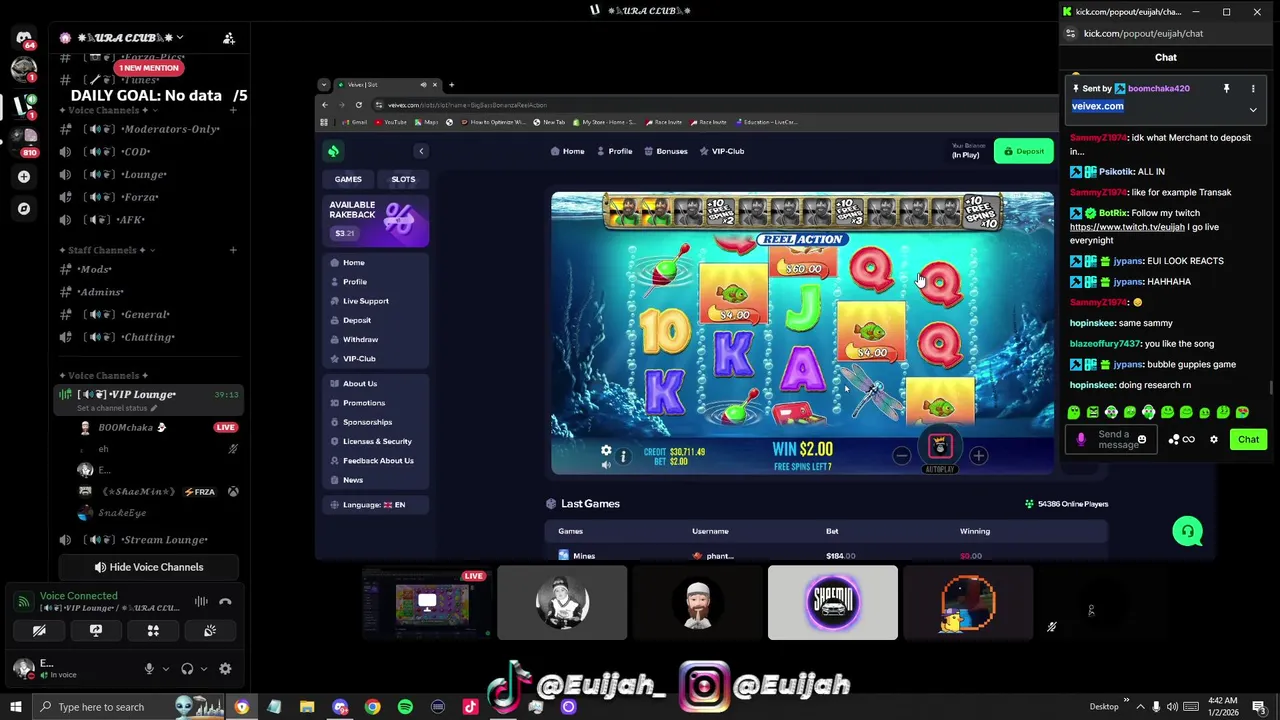Collapse first Voice Channels category
The image size is (1280, 720).
(108, 110)
